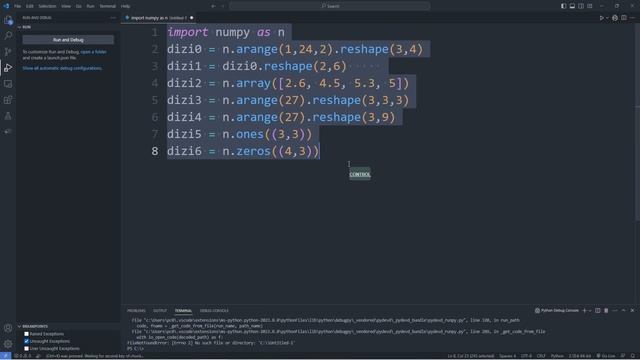
Task: Click the 'open a folder' link
Action: [x=93, y=52]
